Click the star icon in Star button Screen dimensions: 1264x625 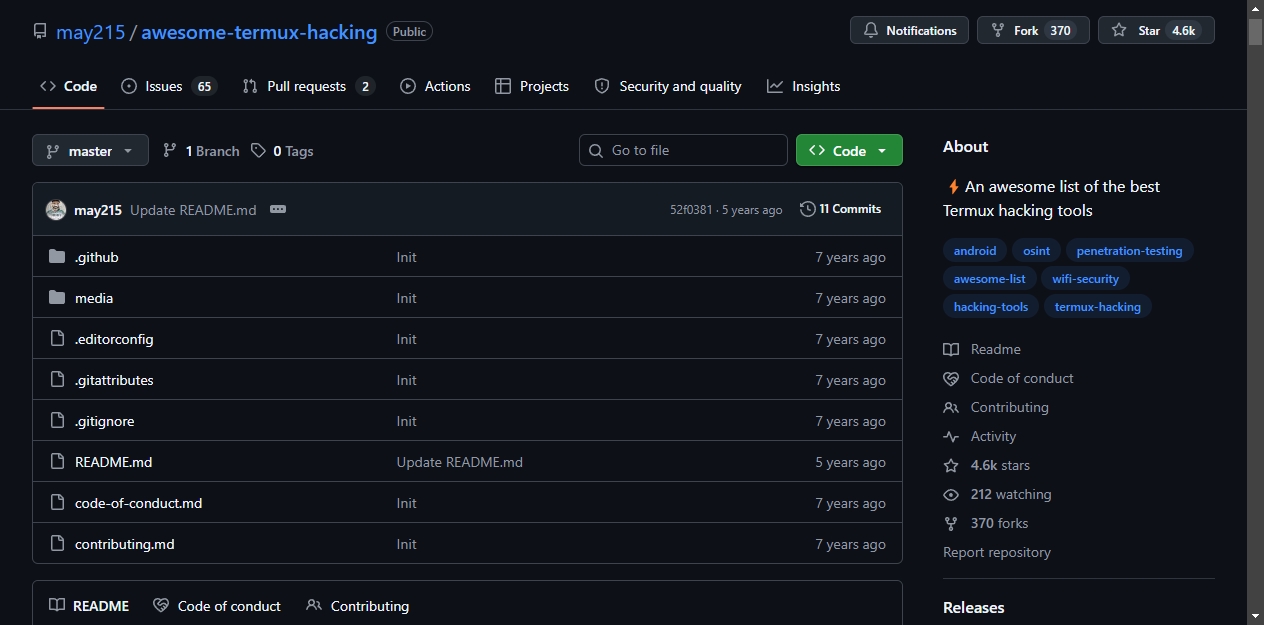pos(1119,31)
